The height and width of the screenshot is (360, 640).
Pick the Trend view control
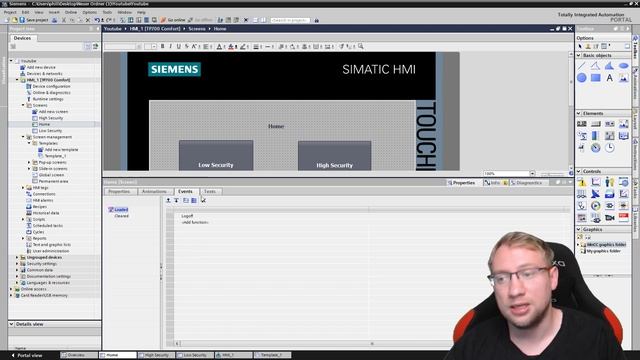[596, 182]
